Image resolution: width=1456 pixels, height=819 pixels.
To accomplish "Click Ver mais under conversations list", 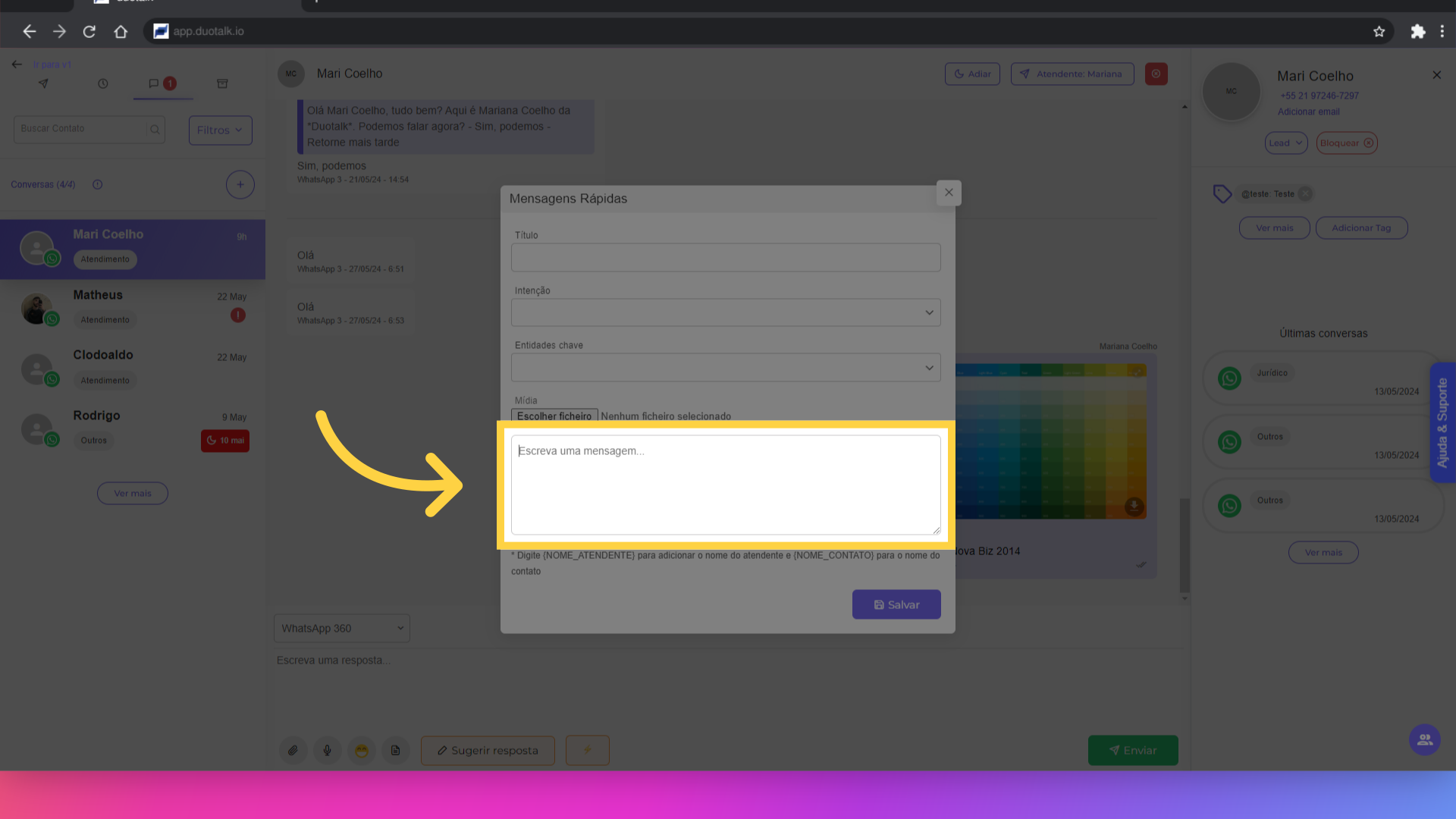I will [133, 493].
